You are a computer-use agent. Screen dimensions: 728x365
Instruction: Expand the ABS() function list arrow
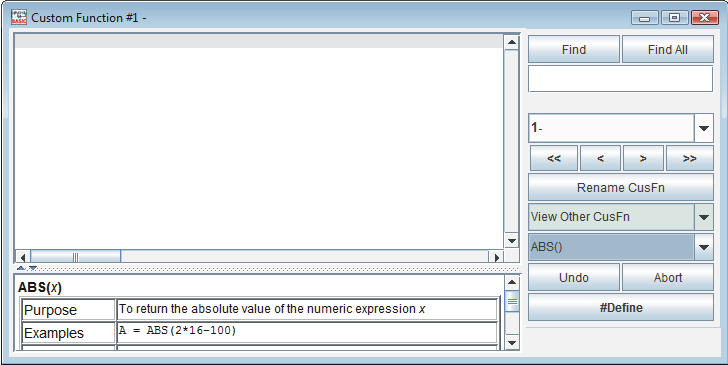point(704,247)
